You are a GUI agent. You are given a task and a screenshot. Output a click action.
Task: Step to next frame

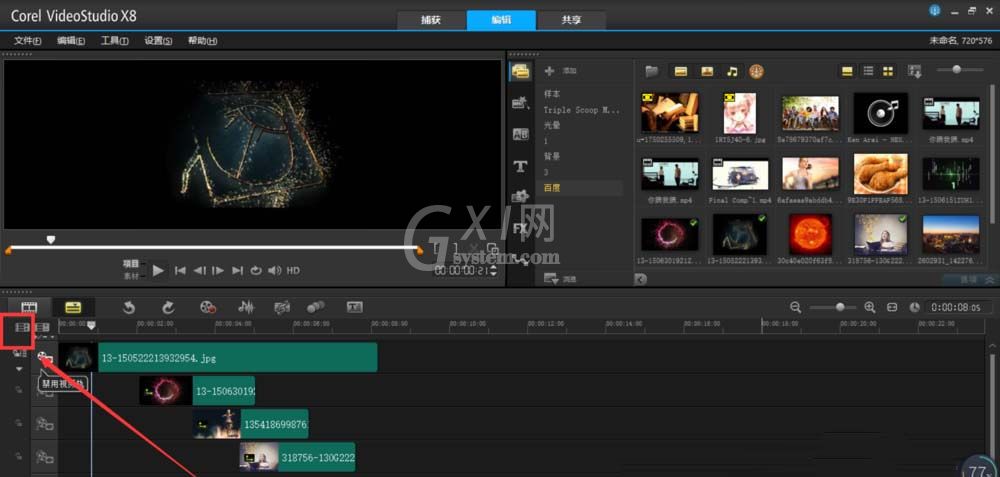click(218, 270)
